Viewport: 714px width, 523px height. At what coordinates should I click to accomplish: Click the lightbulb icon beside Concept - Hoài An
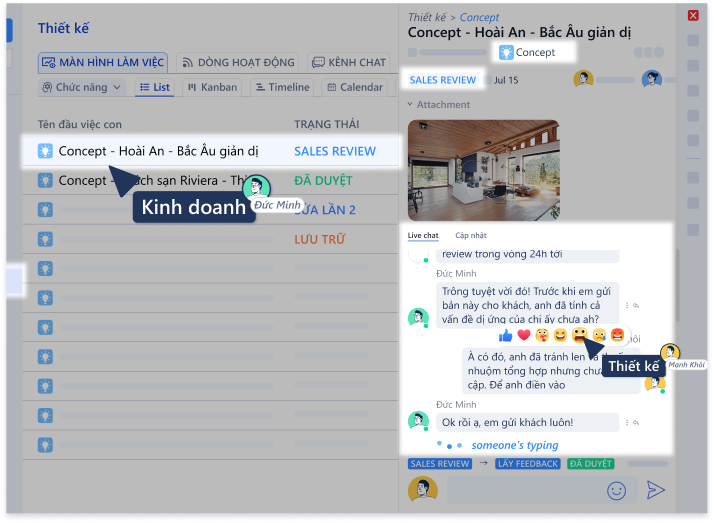click(x=45, y=151)
